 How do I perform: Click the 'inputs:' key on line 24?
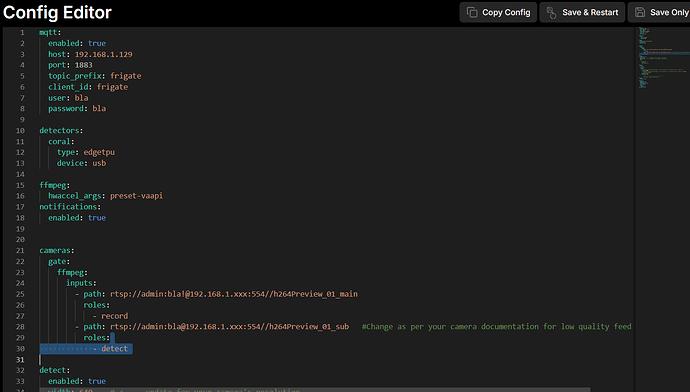pos(81,283)
